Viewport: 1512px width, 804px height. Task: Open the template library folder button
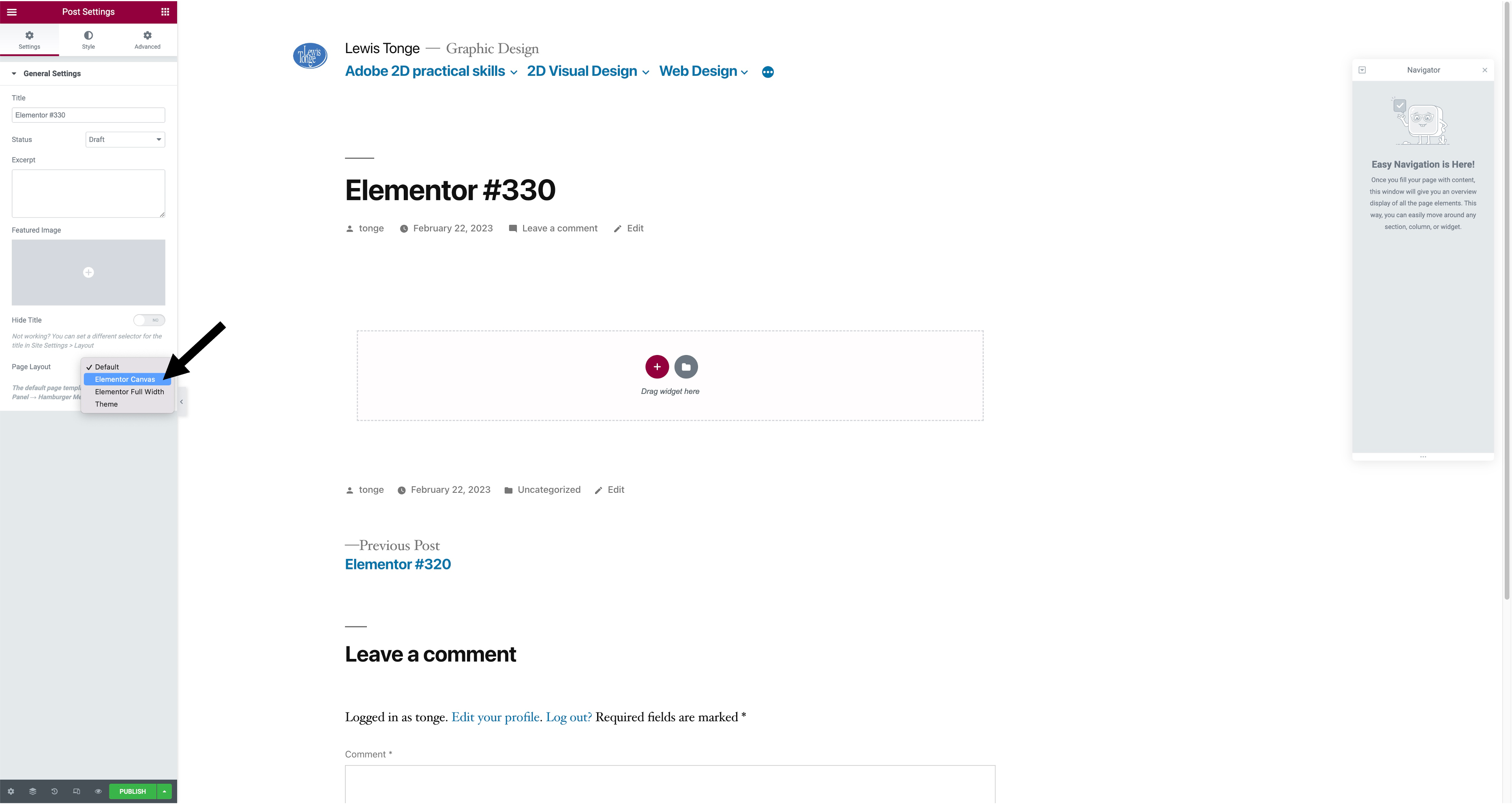tap(685, 367)
